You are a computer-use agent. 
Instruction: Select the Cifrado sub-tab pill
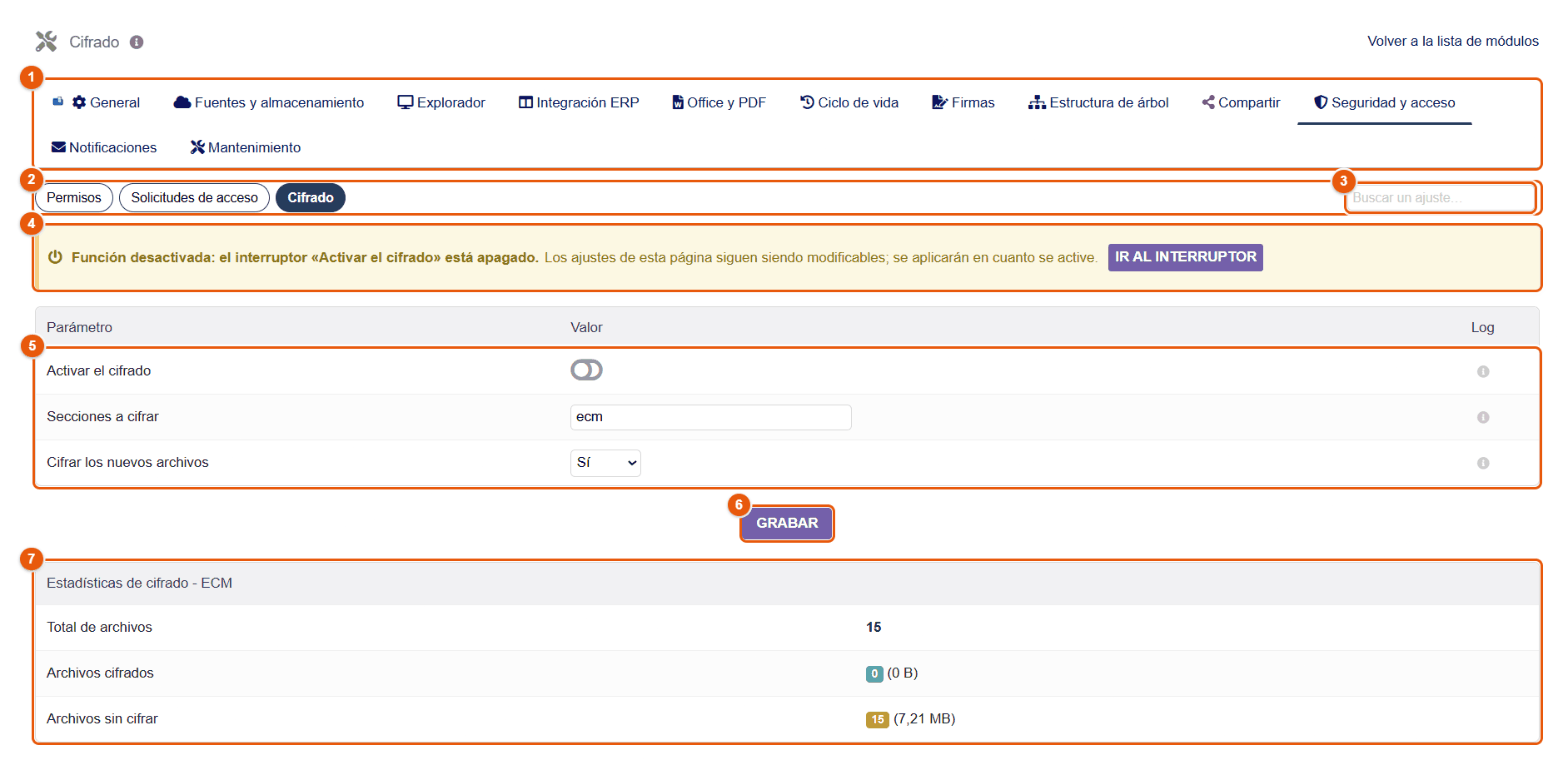click(310, 198)
